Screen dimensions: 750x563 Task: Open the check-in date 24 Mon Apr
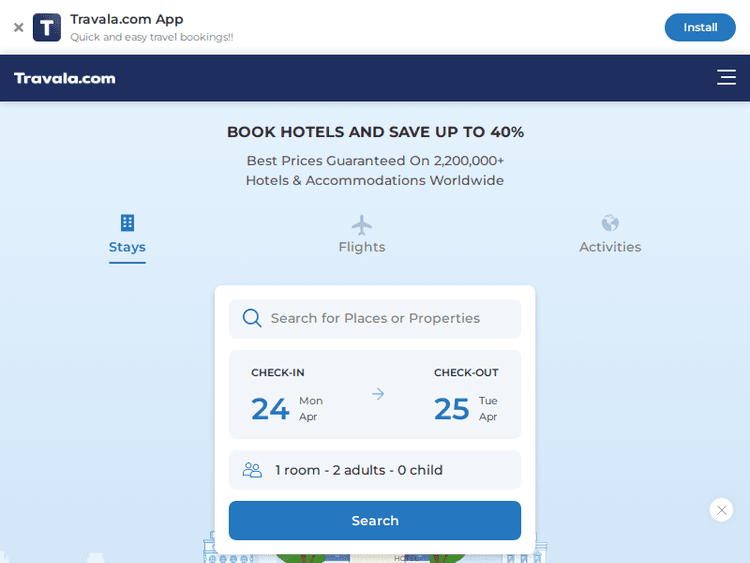point(287,409)
